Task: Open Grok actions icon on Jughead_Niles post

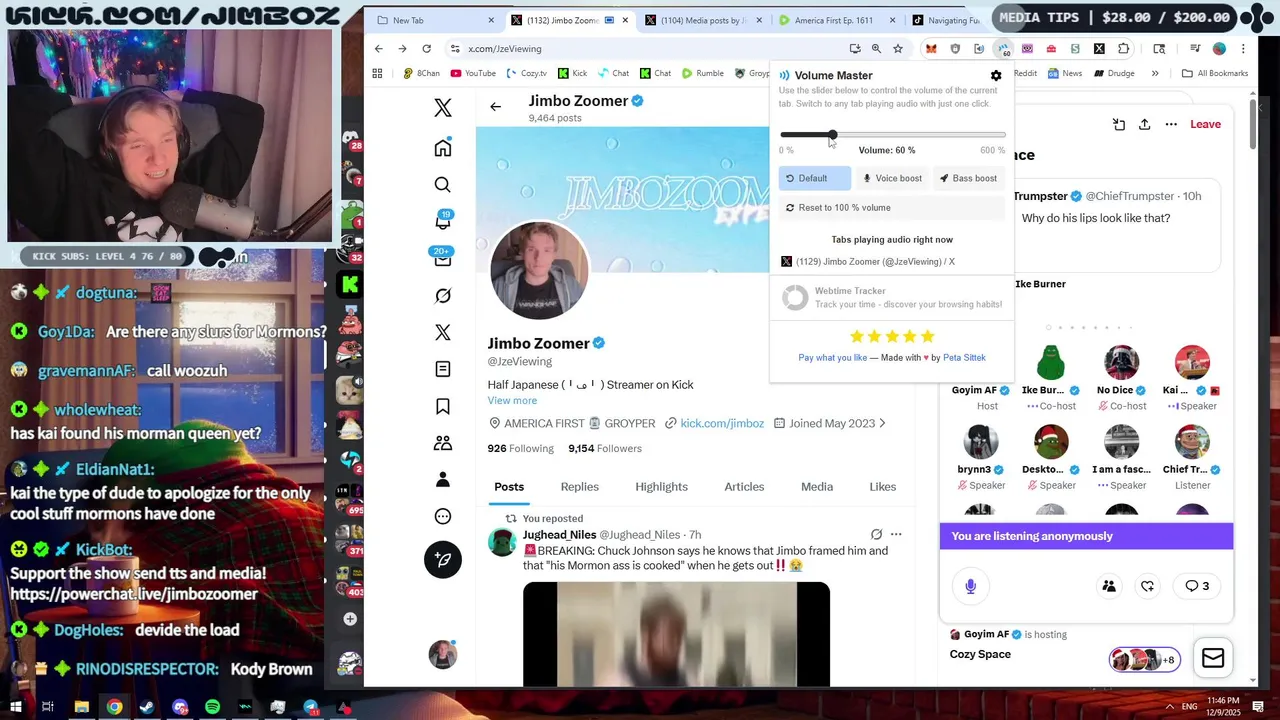Action: tap(876, 534)
